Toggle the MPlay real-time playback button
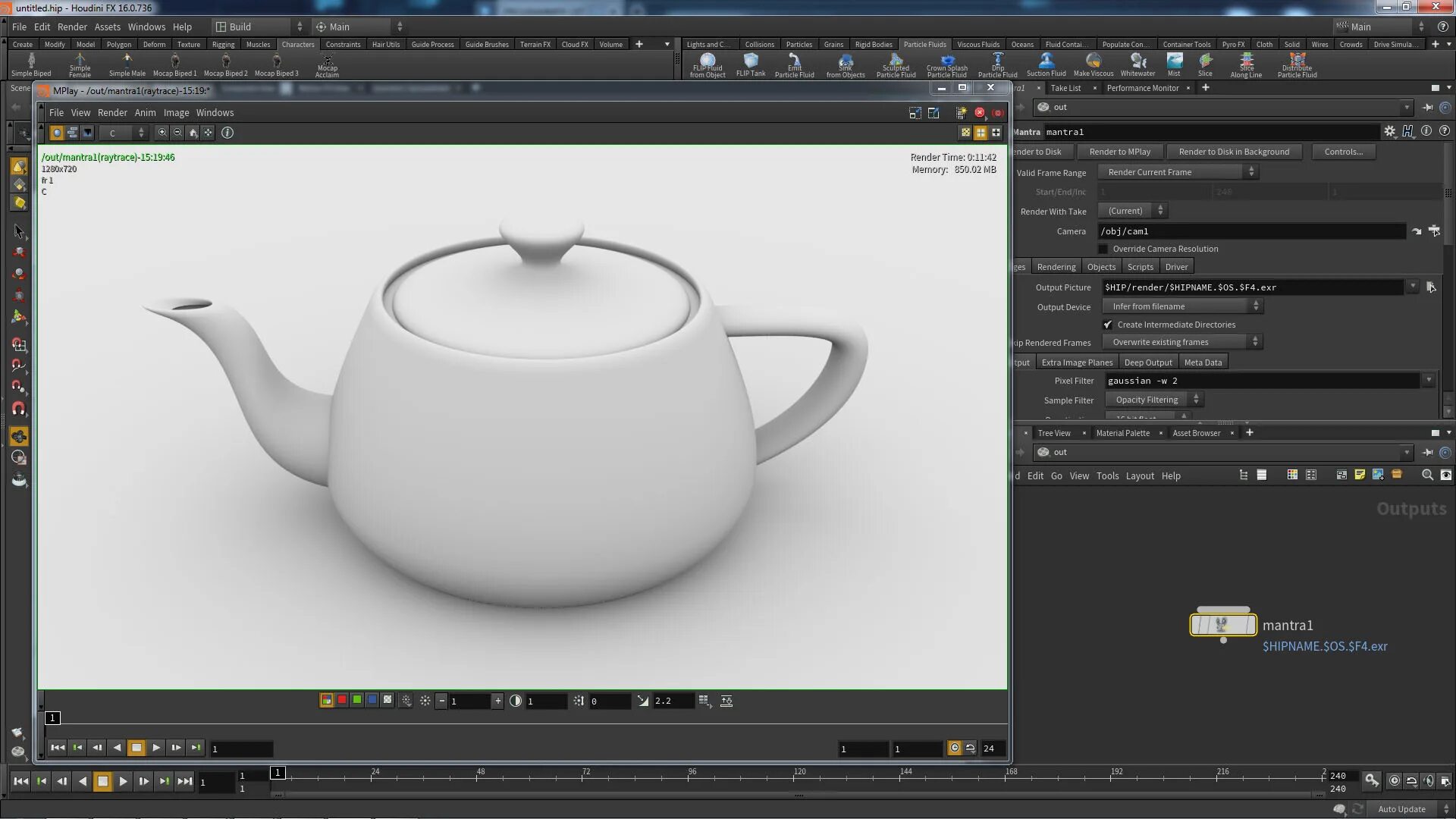The width and height of the screenshot is (1456, 819). click(955, 748)
